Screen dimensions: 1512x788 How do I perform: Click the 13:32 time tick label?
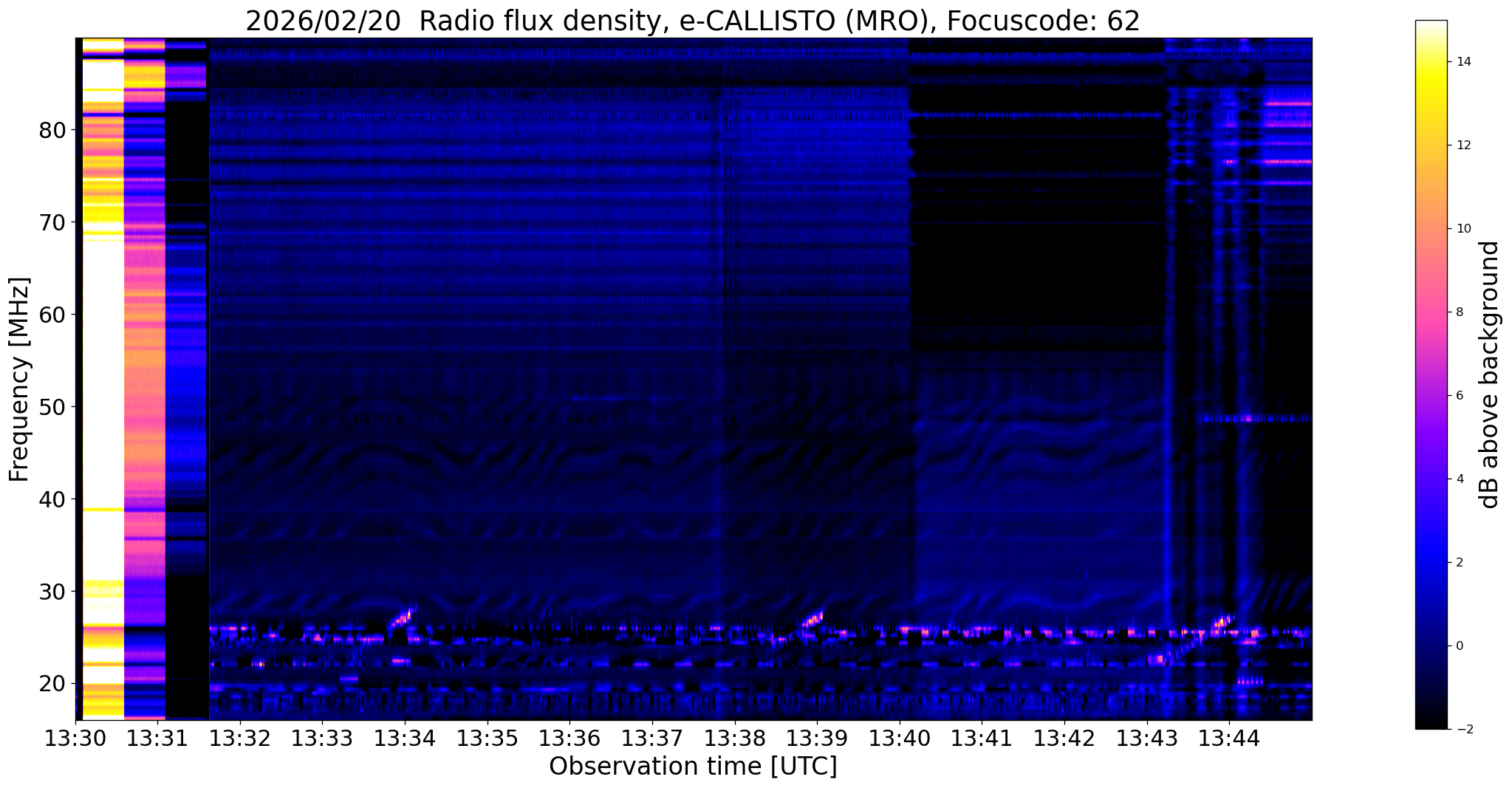tap(240, 738)
